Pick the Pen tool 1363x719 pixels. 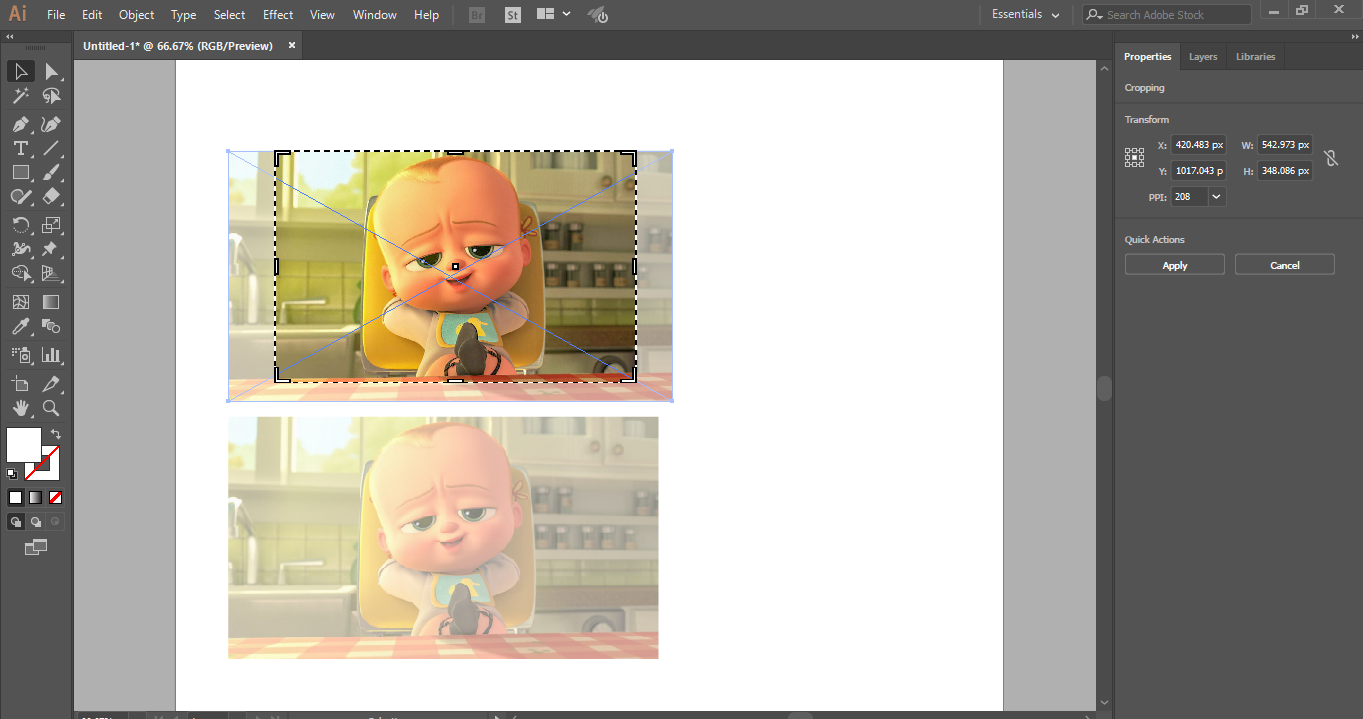click(x=21, y=123)
